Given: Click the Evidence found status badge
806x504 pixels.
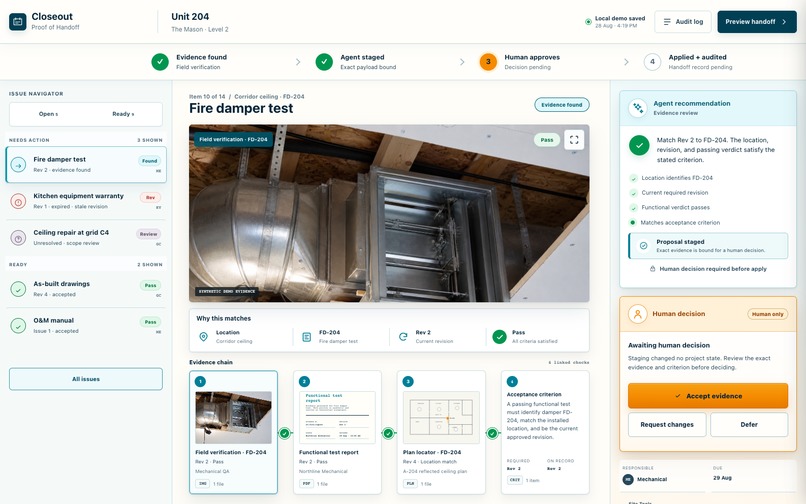Looking at the screenshot, I should (562, 105).
